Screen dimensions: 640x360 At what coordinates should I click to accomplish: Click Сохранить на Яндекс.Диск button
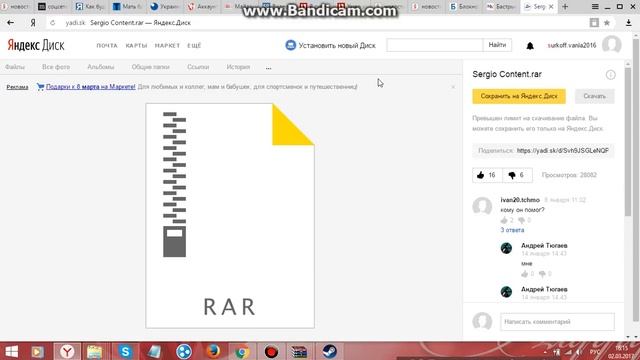[x=519, y=96]
